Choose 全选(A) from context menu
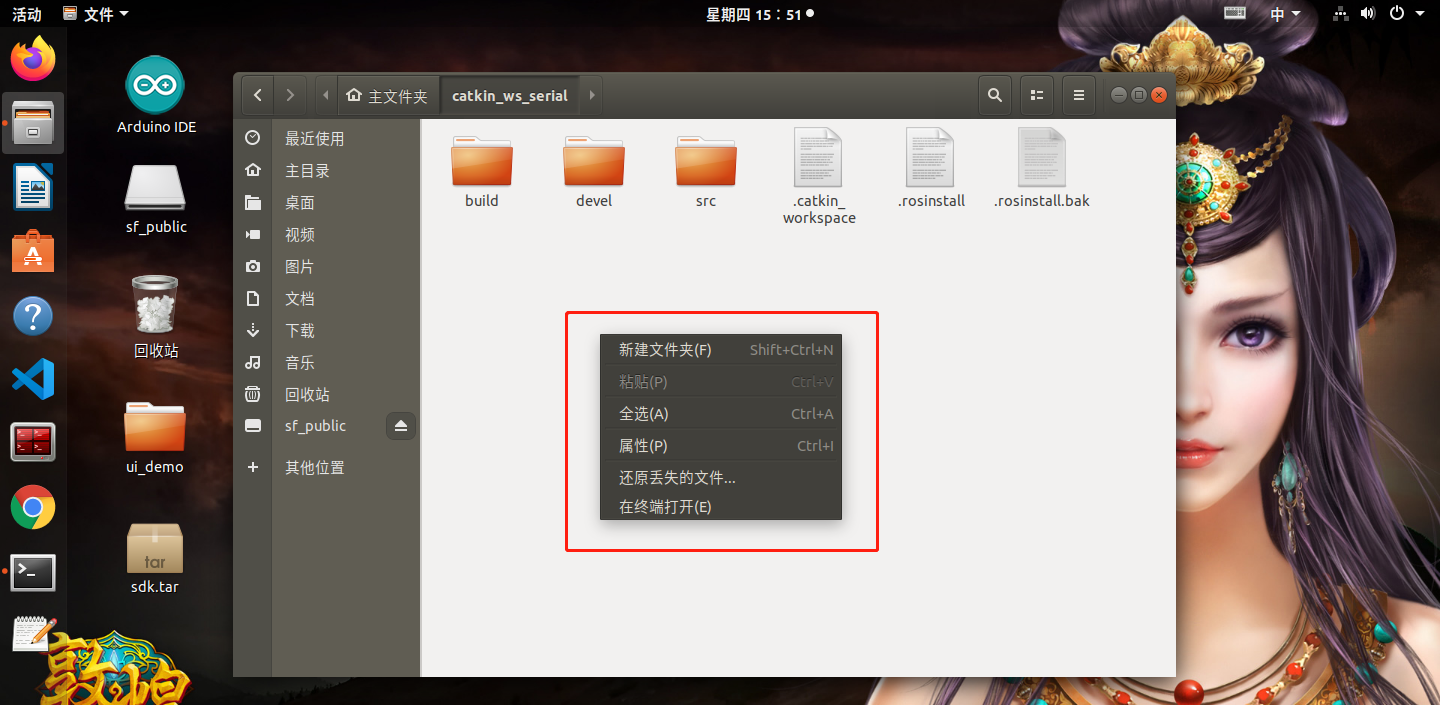Image resolution: width=1440 pixels, height=705 pixels. 721,414
